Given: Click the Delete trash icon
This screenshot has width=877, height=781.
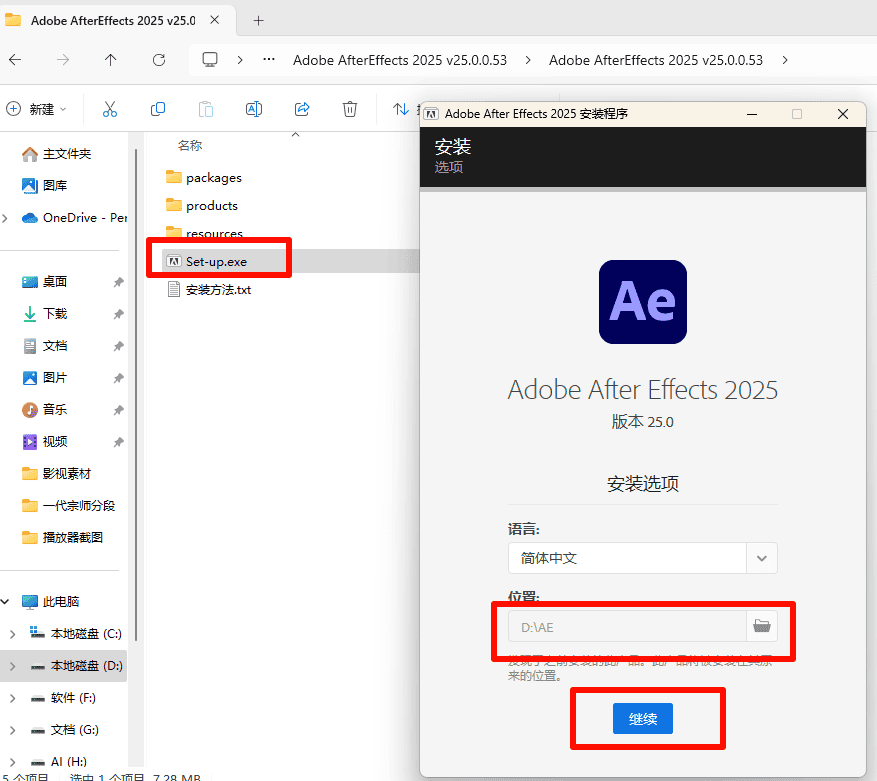Looking at the screenshot, I should click(350, 109).
